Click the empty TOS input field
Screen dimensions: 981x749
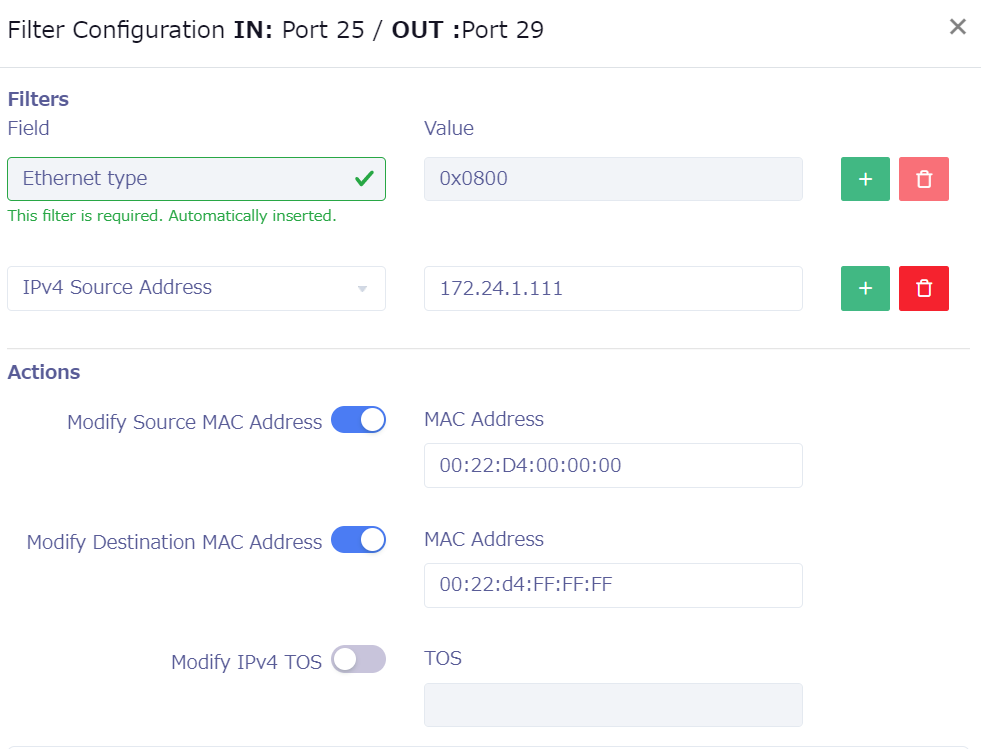pos(613,705)
